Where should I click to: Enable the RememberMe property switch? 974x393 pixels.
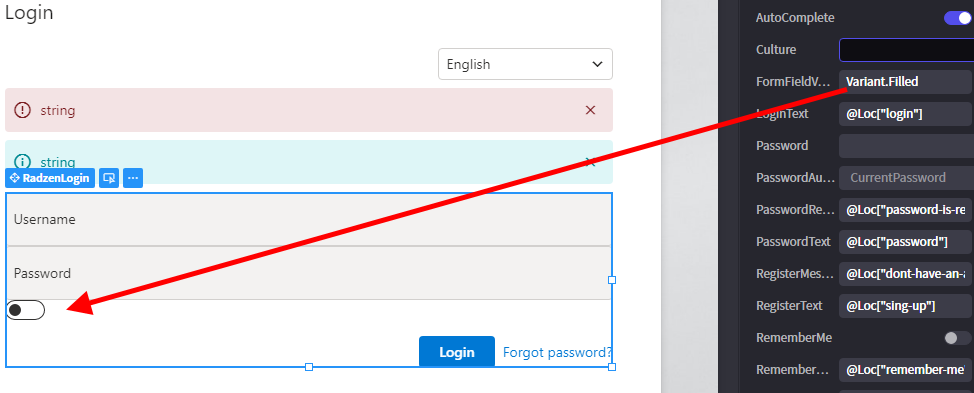click(x=957, y=338)
